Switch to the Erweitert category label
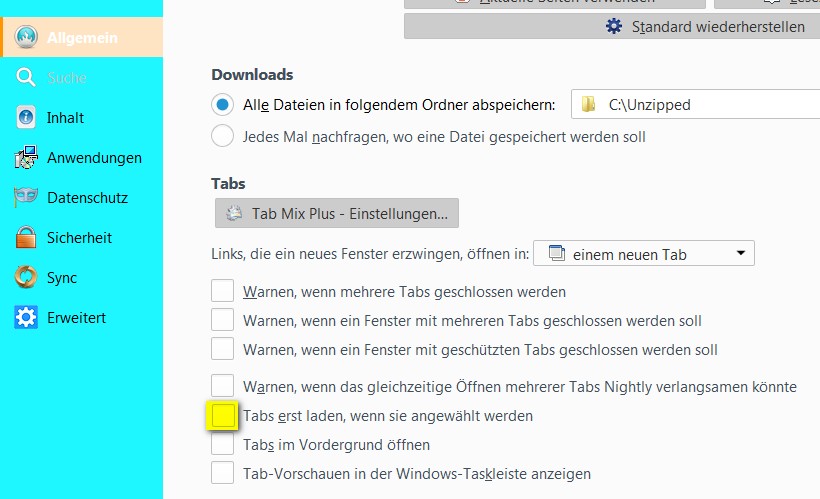The height and width of the screenshot is (499, 820). pyautogui.click(x=76, y=318)
